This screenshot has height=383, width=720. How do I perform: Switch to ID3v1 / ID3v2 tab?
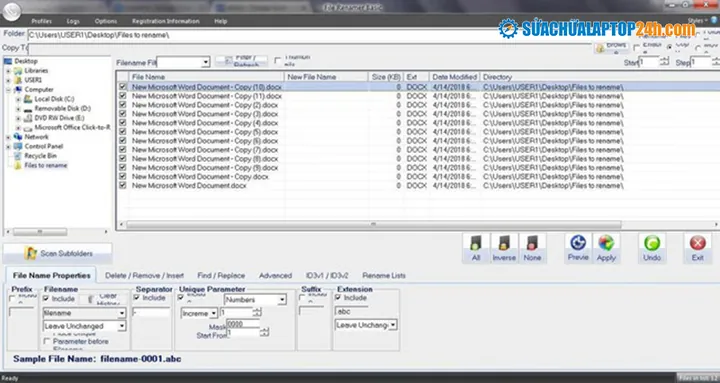tap(327, 276)
